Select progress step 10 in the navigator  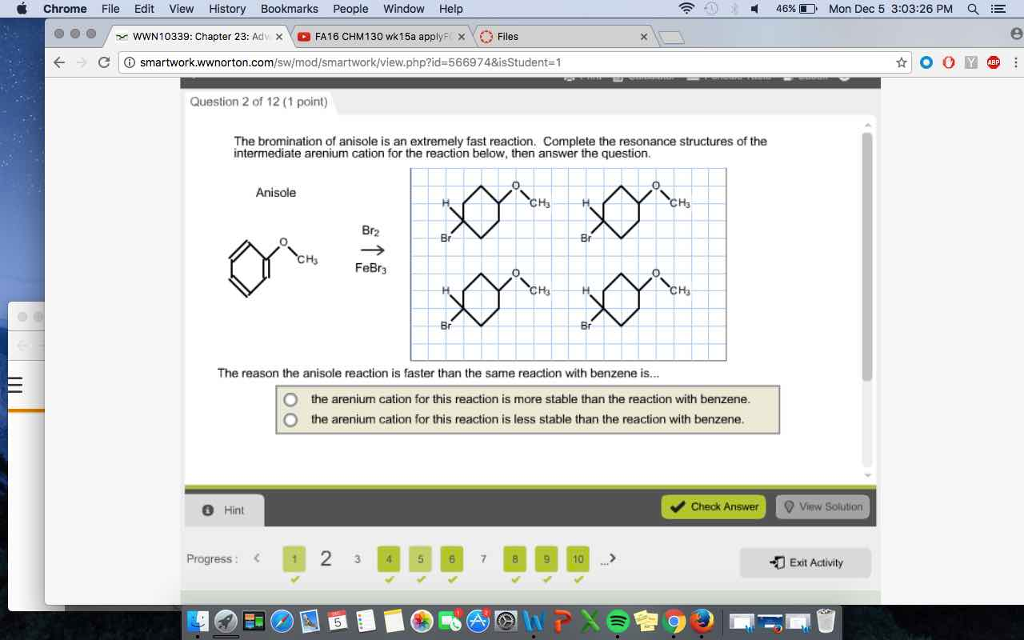(578, 559)
